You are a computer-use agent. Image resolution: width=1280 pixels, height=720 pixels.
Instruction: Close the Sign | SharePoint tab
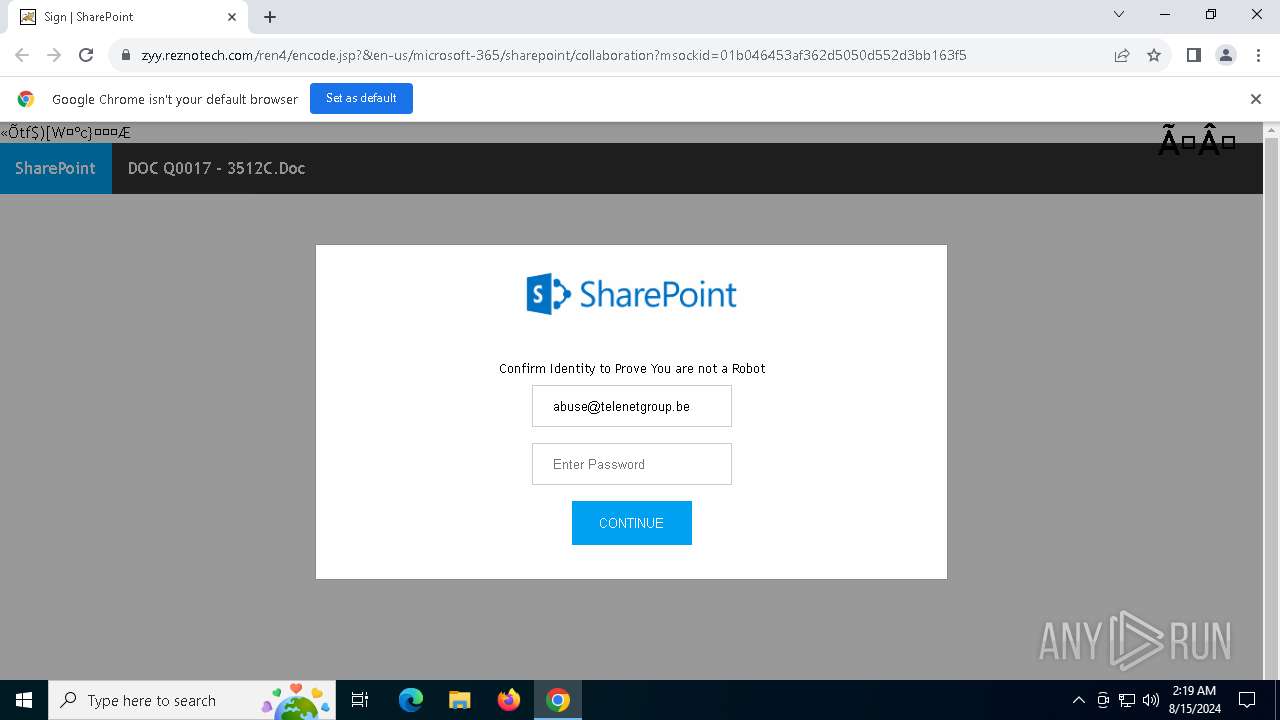(232, 17)
